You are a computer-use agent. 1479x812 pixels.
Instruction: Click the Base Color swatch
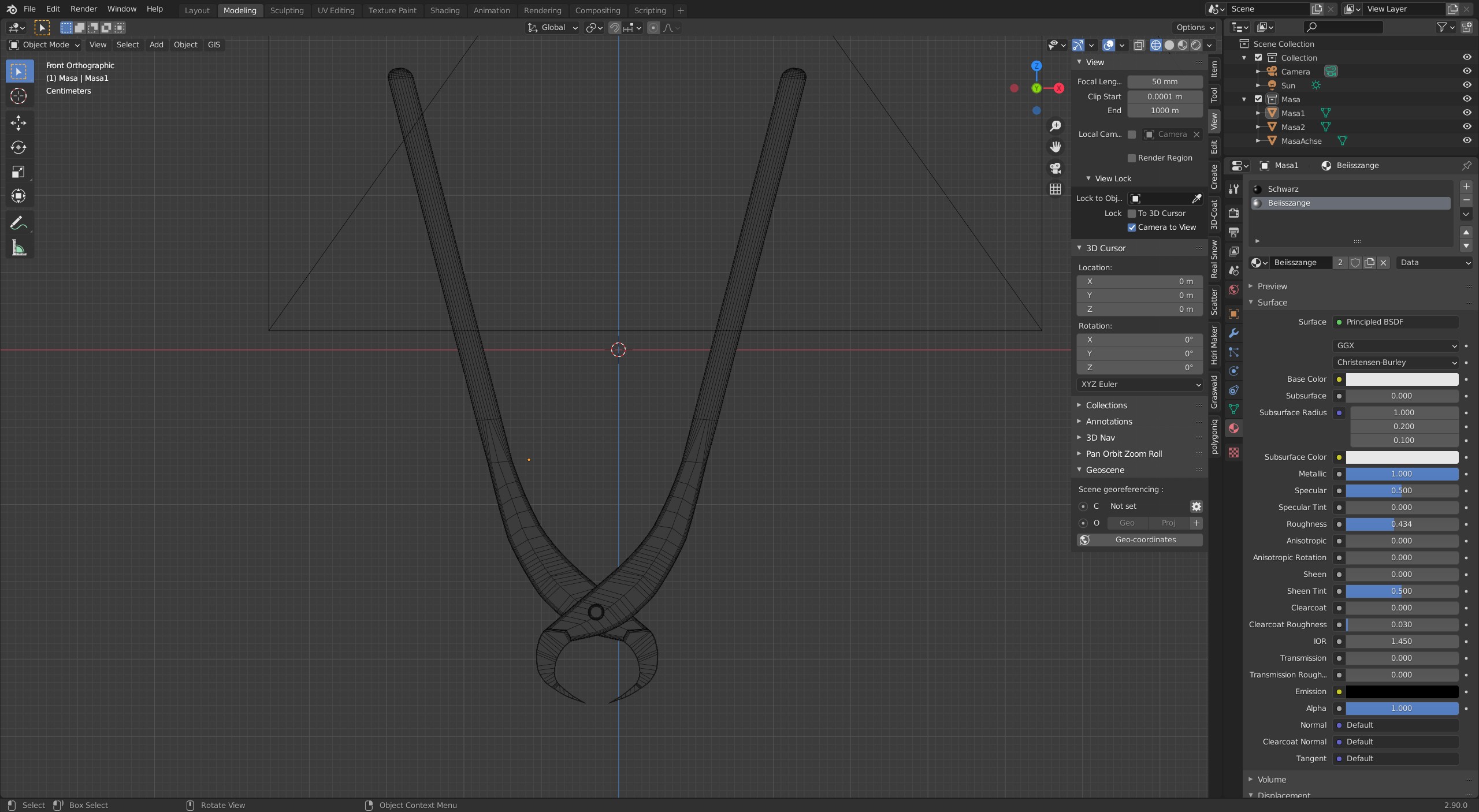click(1402, 379)
